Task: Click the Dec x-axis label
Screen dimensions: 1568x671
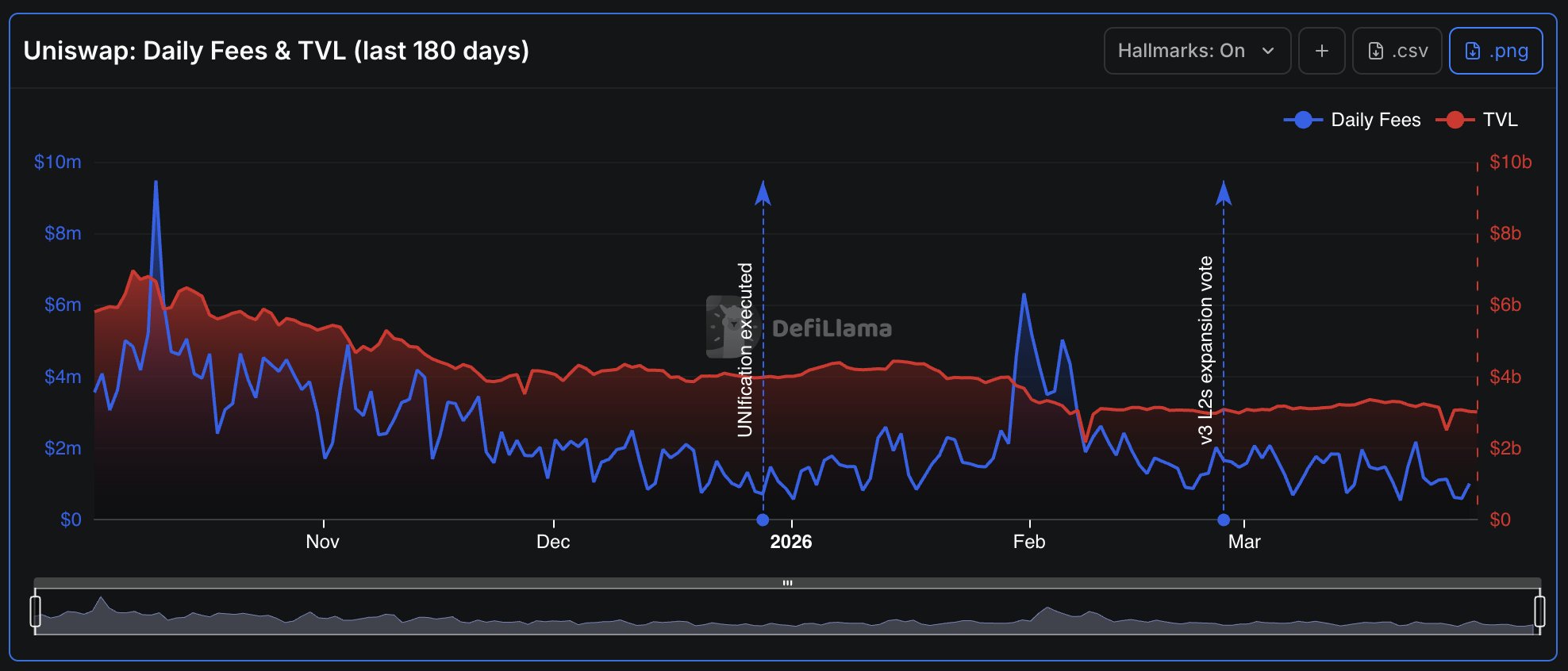Action: pyautogui.click(x=553, y=542)
